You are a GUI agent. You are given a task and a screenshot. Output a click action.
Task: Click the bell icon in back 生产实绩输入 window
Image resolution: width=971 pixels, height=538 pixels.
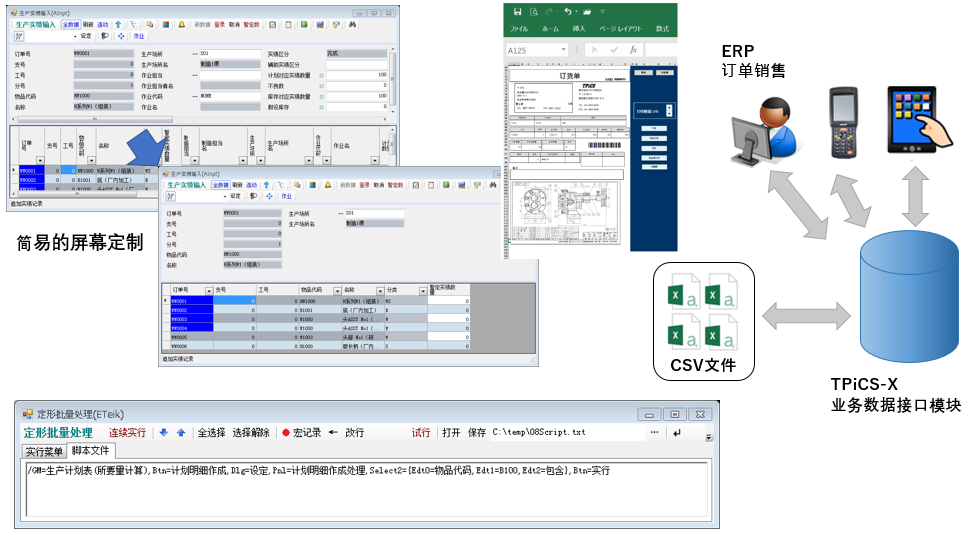click(181, 25)
